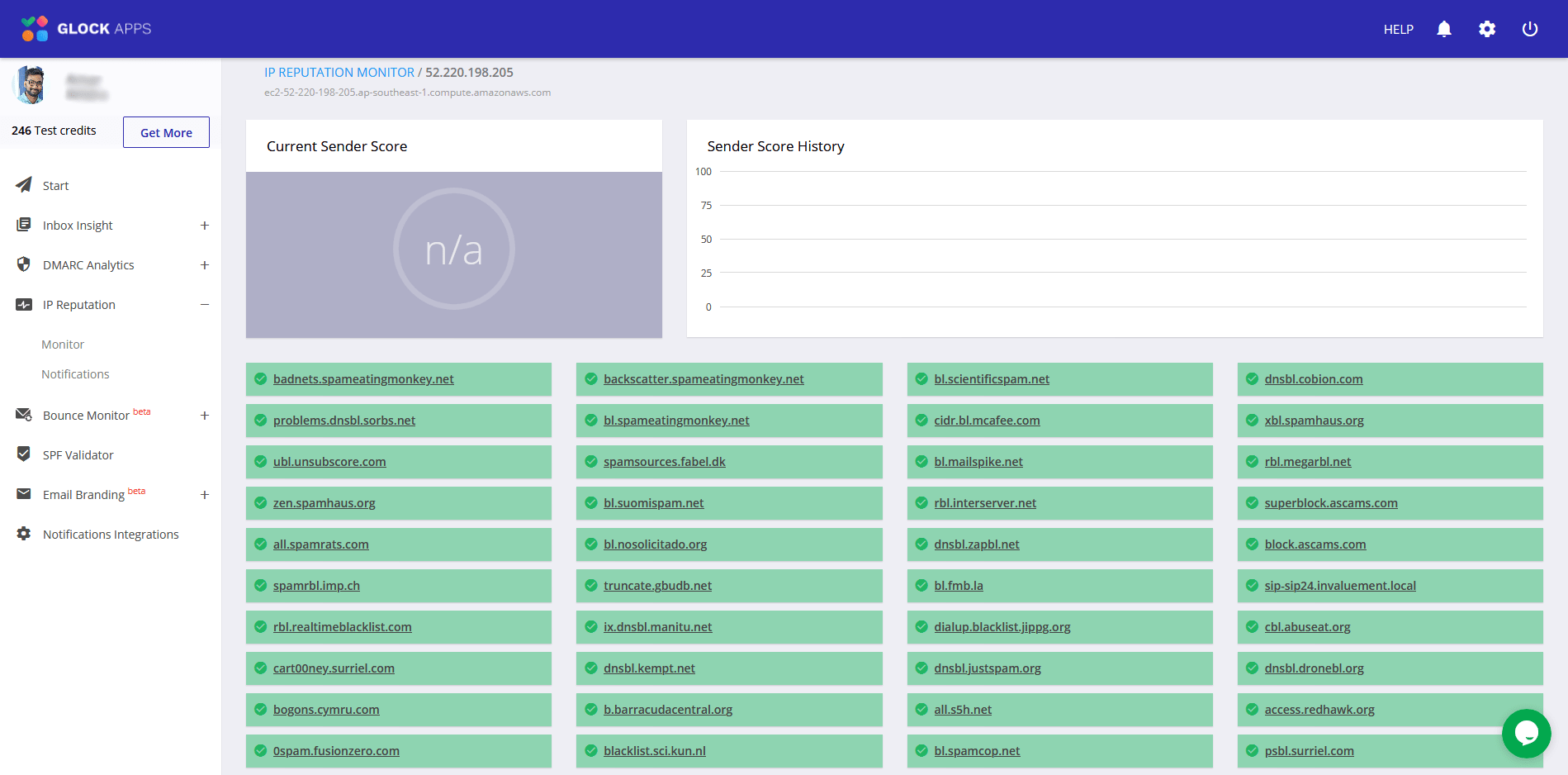This screenshot has width=1568, height=775.
Task: Click the SPF Validator checkmark icon
Action: (x=24, y=454)
